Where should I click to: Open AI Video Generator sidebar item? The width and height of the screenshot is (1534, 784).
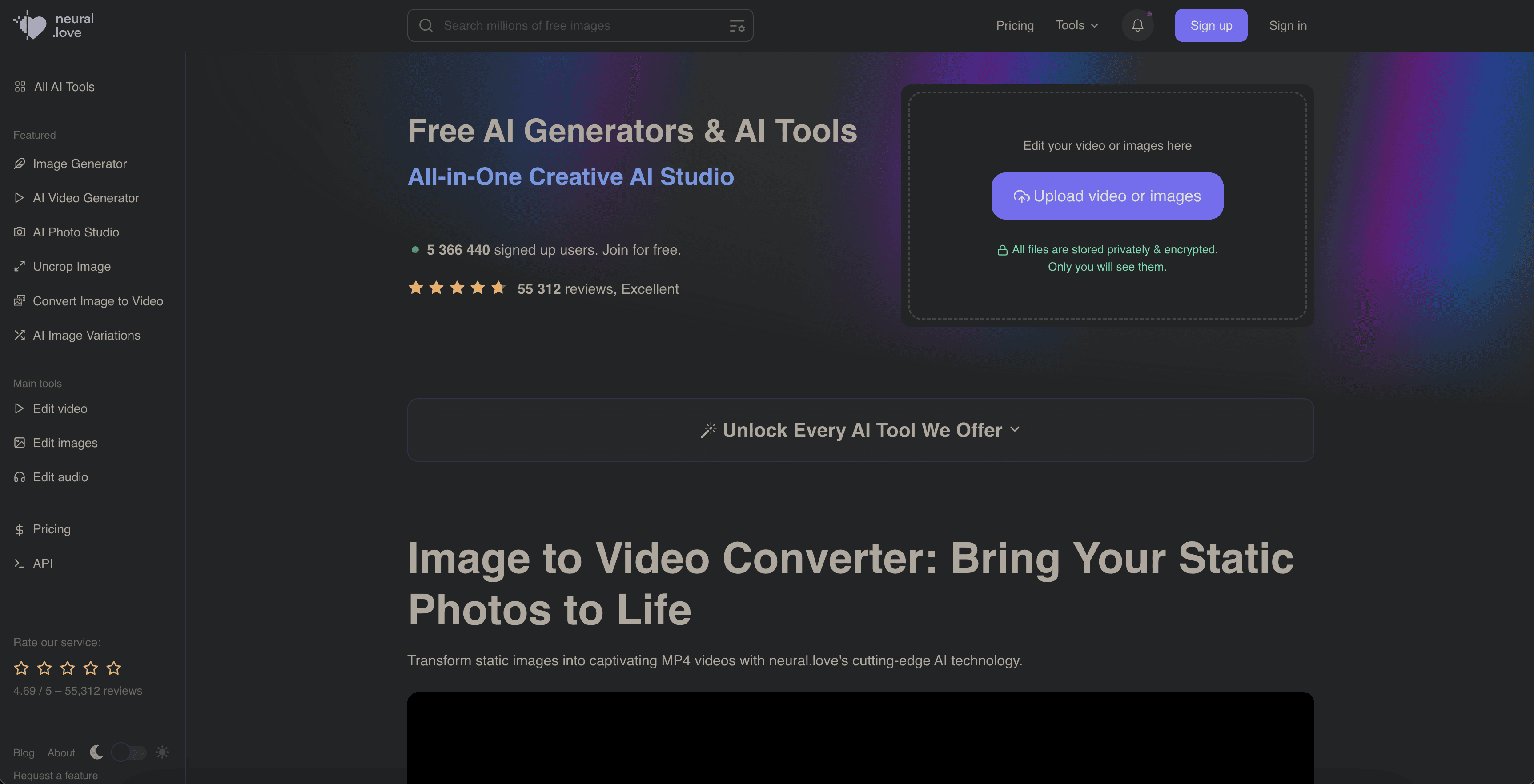(x=86, y=198)
